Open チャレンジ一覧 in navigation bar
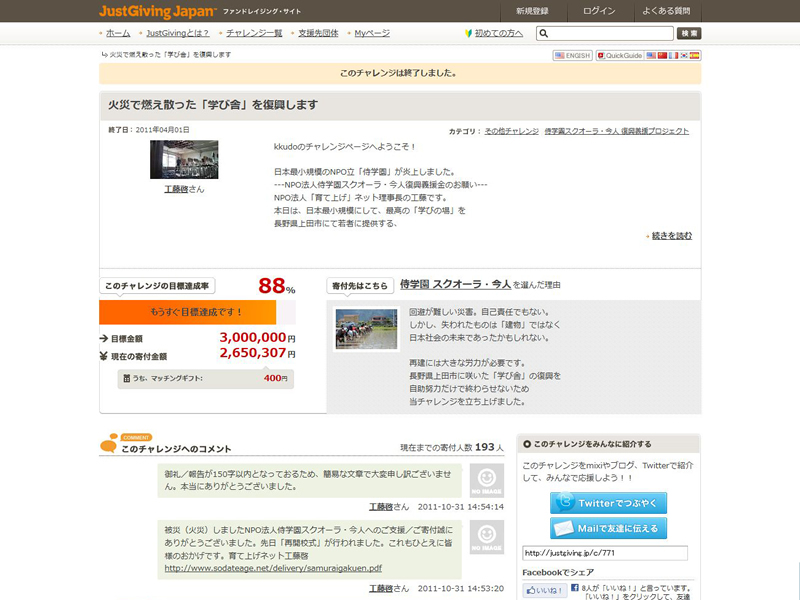Image resolution: width=800 pixels, height=600 pixels. coord(254,33)
